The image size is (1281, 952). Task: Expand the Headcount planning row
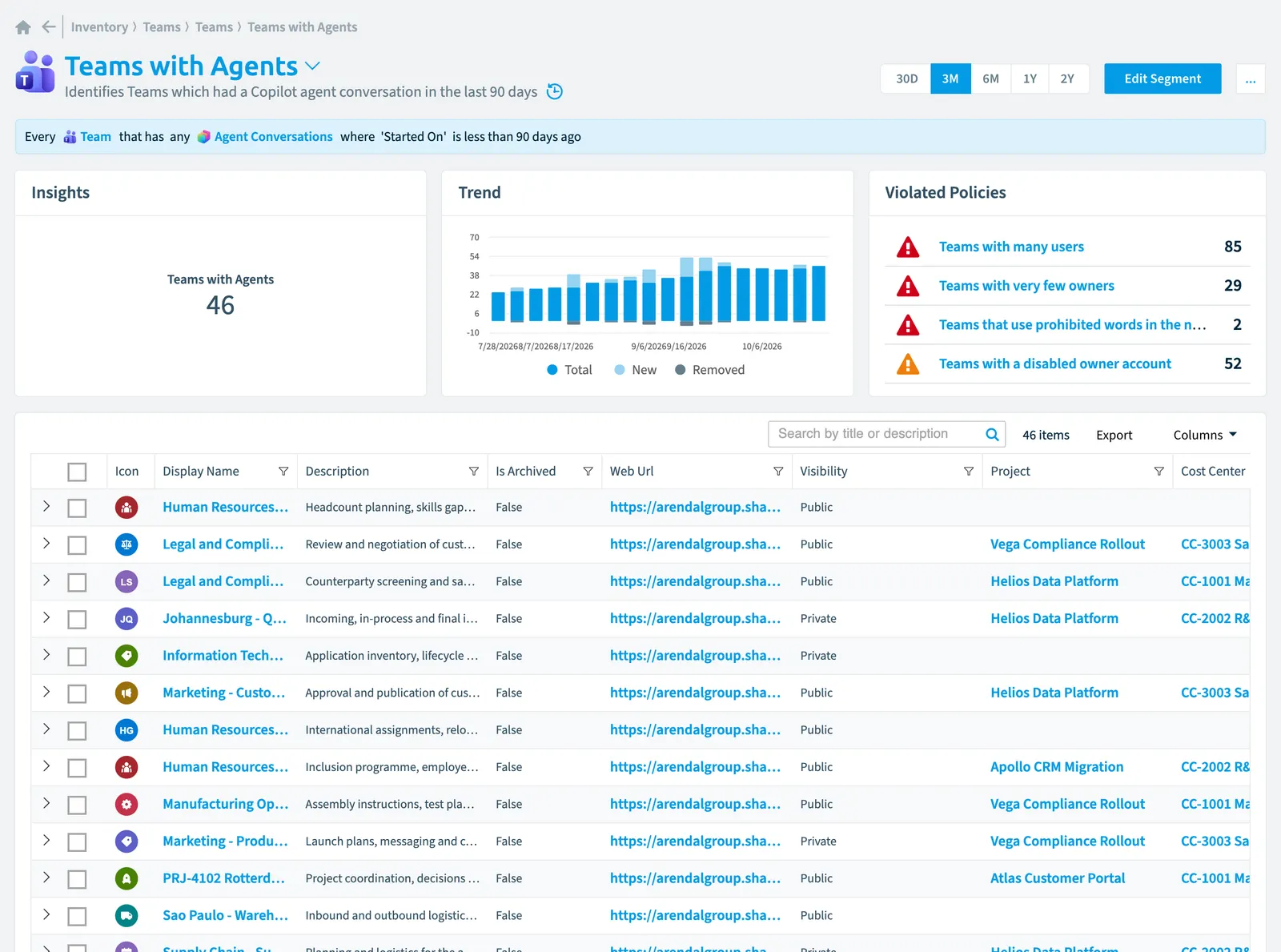(x=46, y=506)
